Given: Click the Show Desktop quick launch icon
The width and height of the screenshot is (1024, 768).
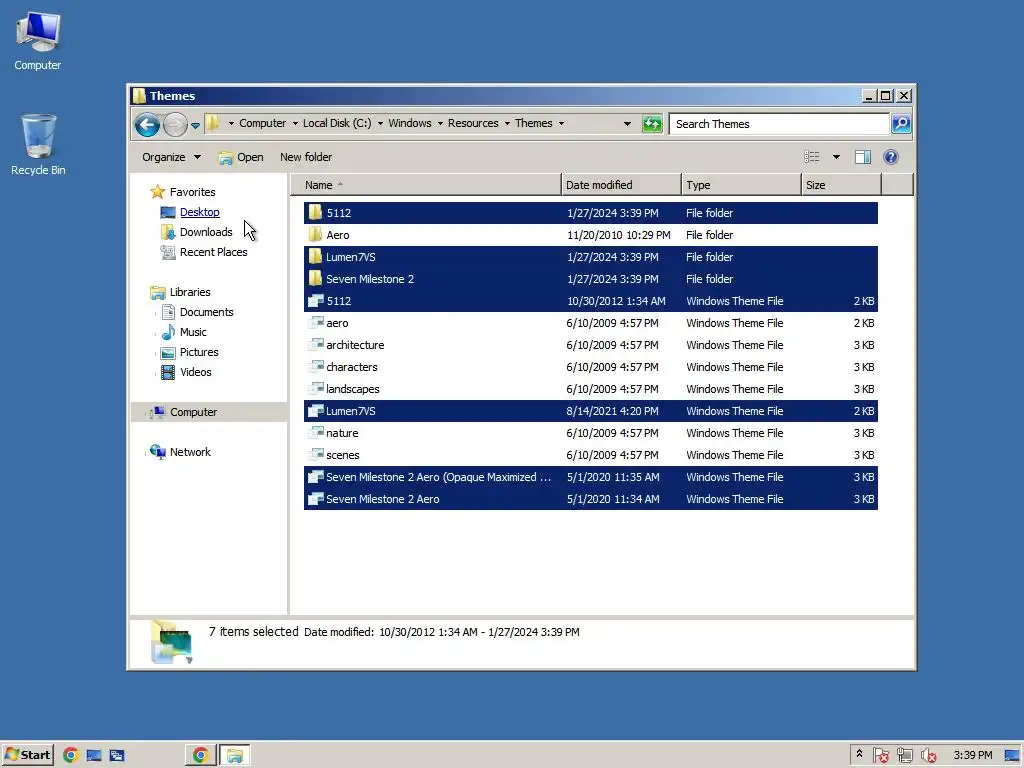Looking at the screenshot, I should (x=93, y=755).
